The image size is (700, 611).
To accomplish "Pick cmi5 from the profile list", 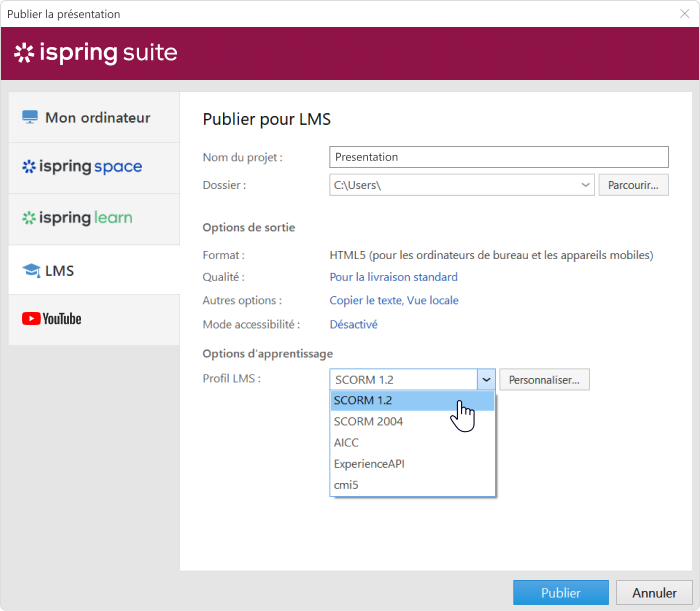I will [x=412, y=485].
